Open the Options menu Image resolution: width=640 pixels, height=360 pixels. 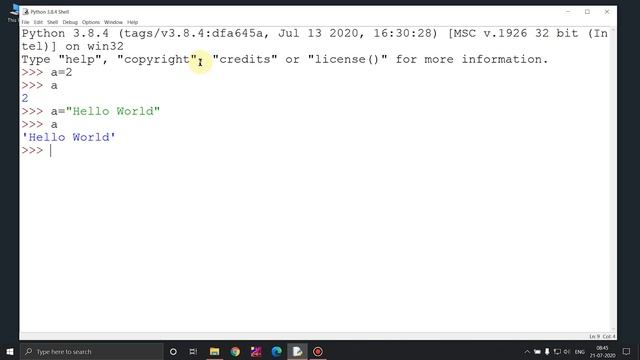(91, 22)
